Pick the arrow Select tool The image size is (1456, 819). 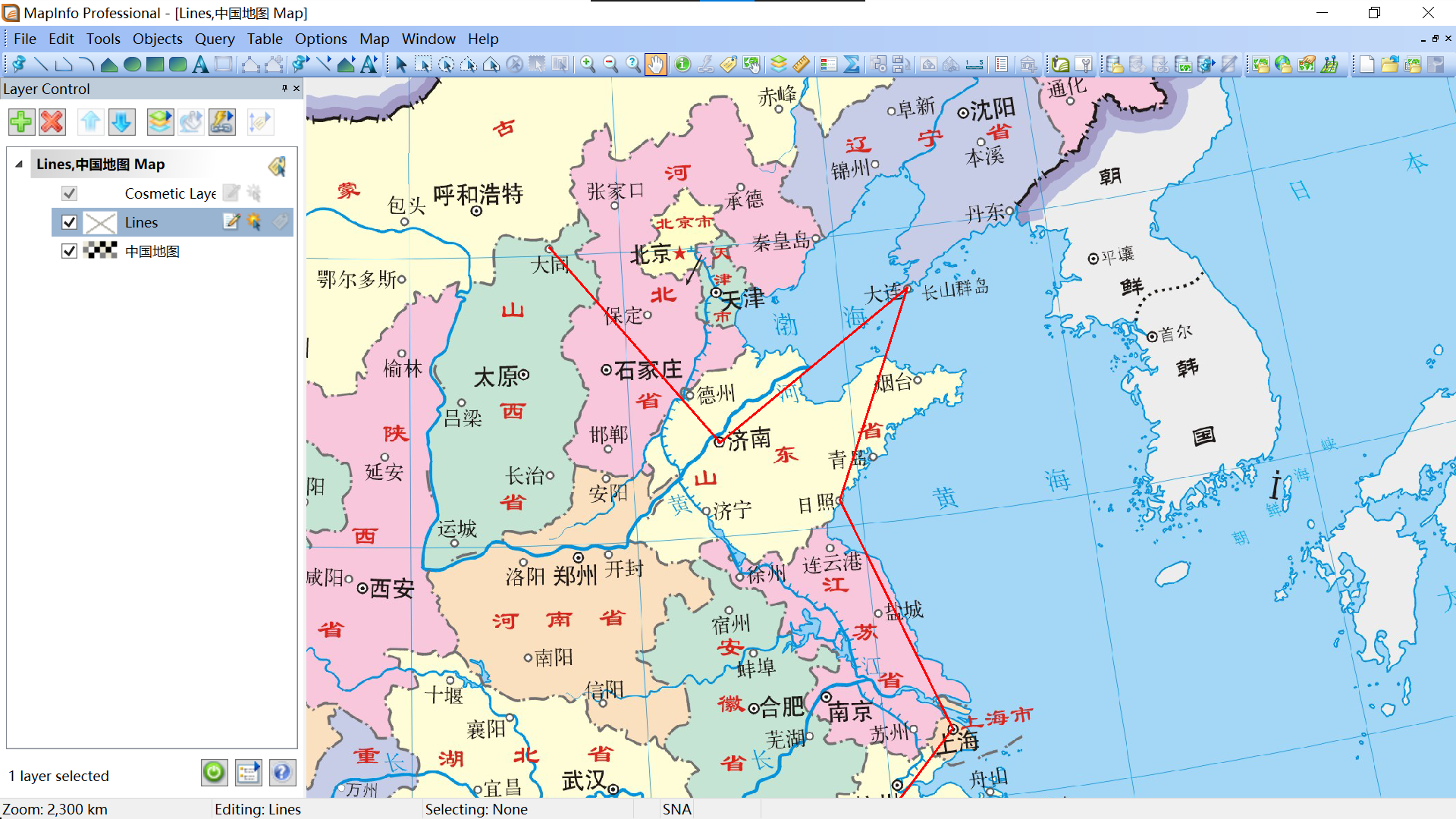401,64
